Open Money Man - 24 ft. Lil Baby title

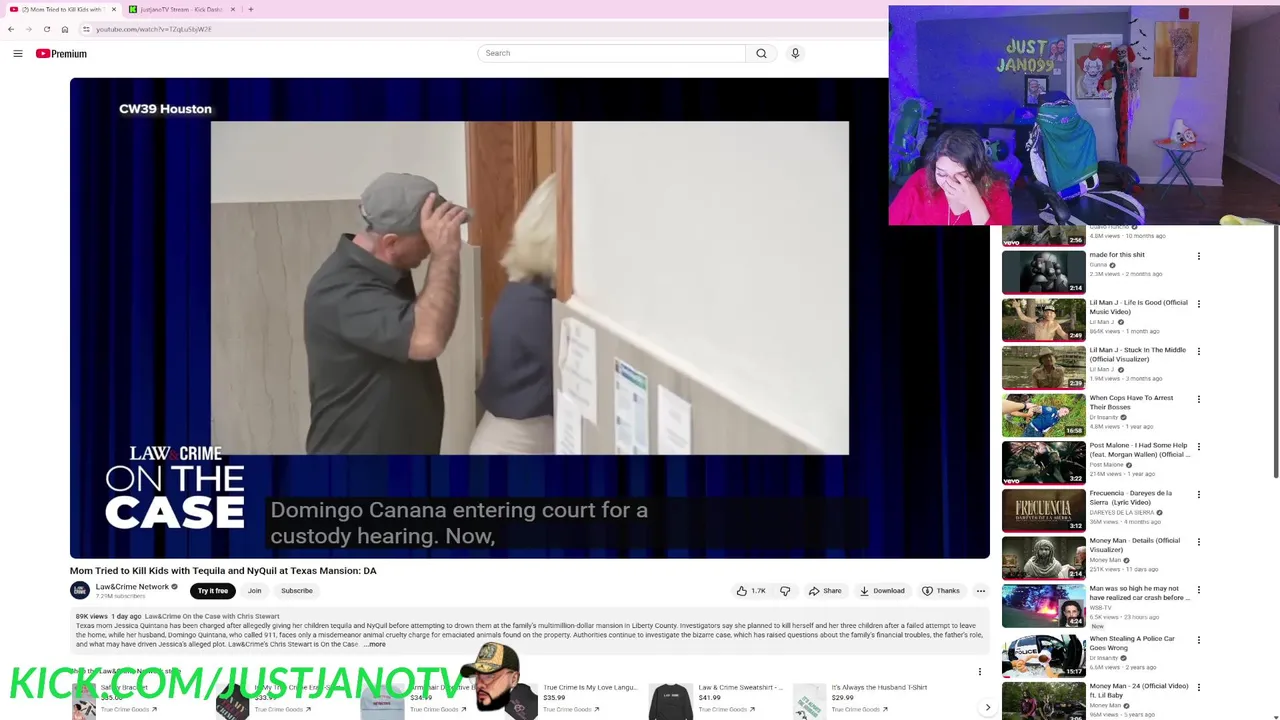(x=1139, y=691)
